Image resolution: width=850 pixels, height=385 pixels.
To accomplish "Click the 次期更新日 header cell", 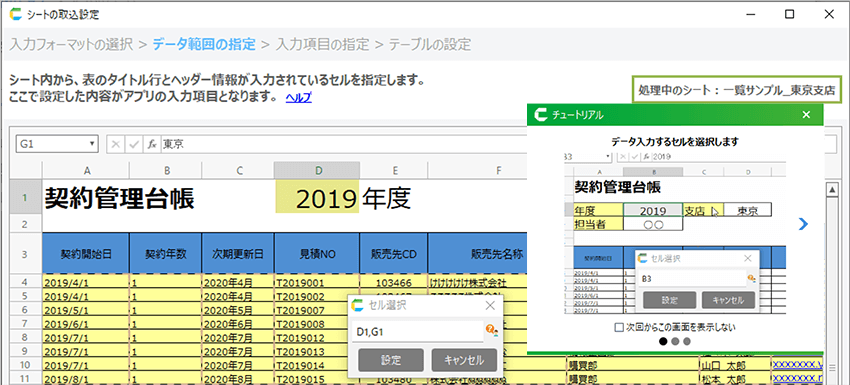I will click(238, 254).
